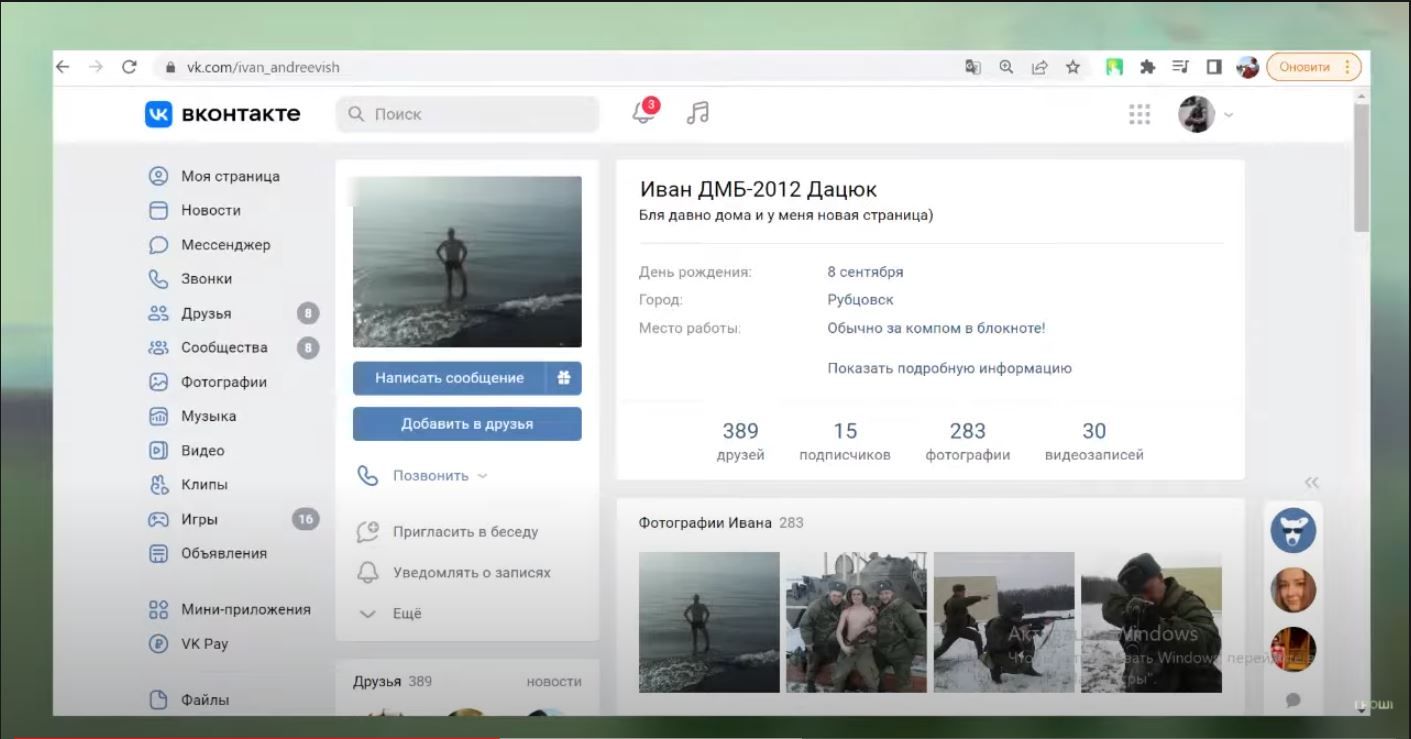
Task: Click the Игры gamepad icon
Action: click(158, 519)
